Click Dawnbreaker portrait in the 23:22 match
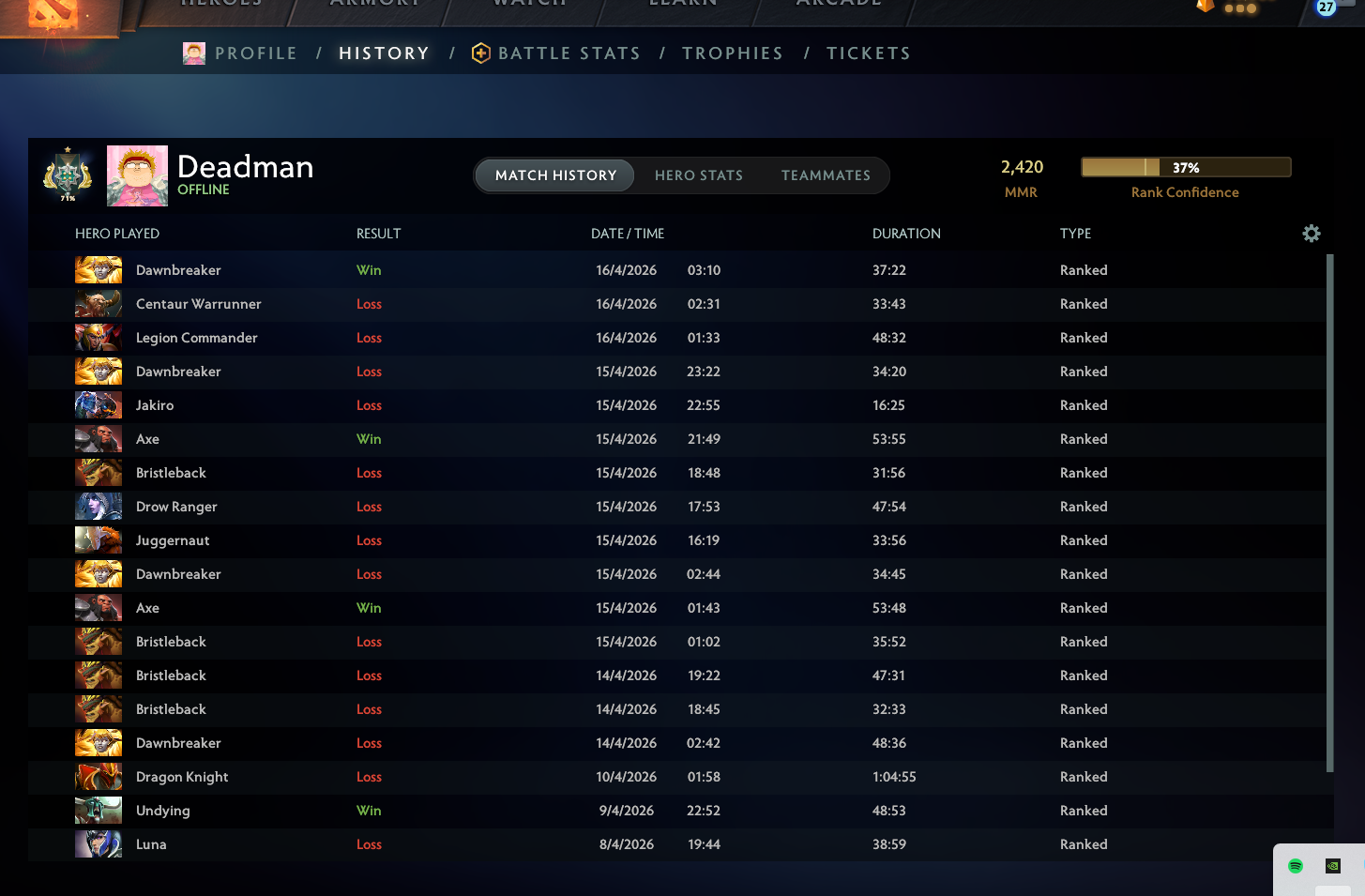1365x896 pixels. 99,372
